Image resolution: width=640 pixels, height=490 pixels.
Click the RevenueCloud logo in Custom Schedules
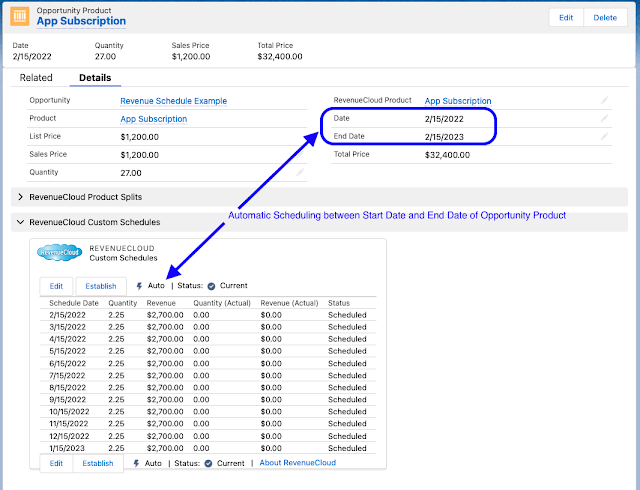coord(60,252)
